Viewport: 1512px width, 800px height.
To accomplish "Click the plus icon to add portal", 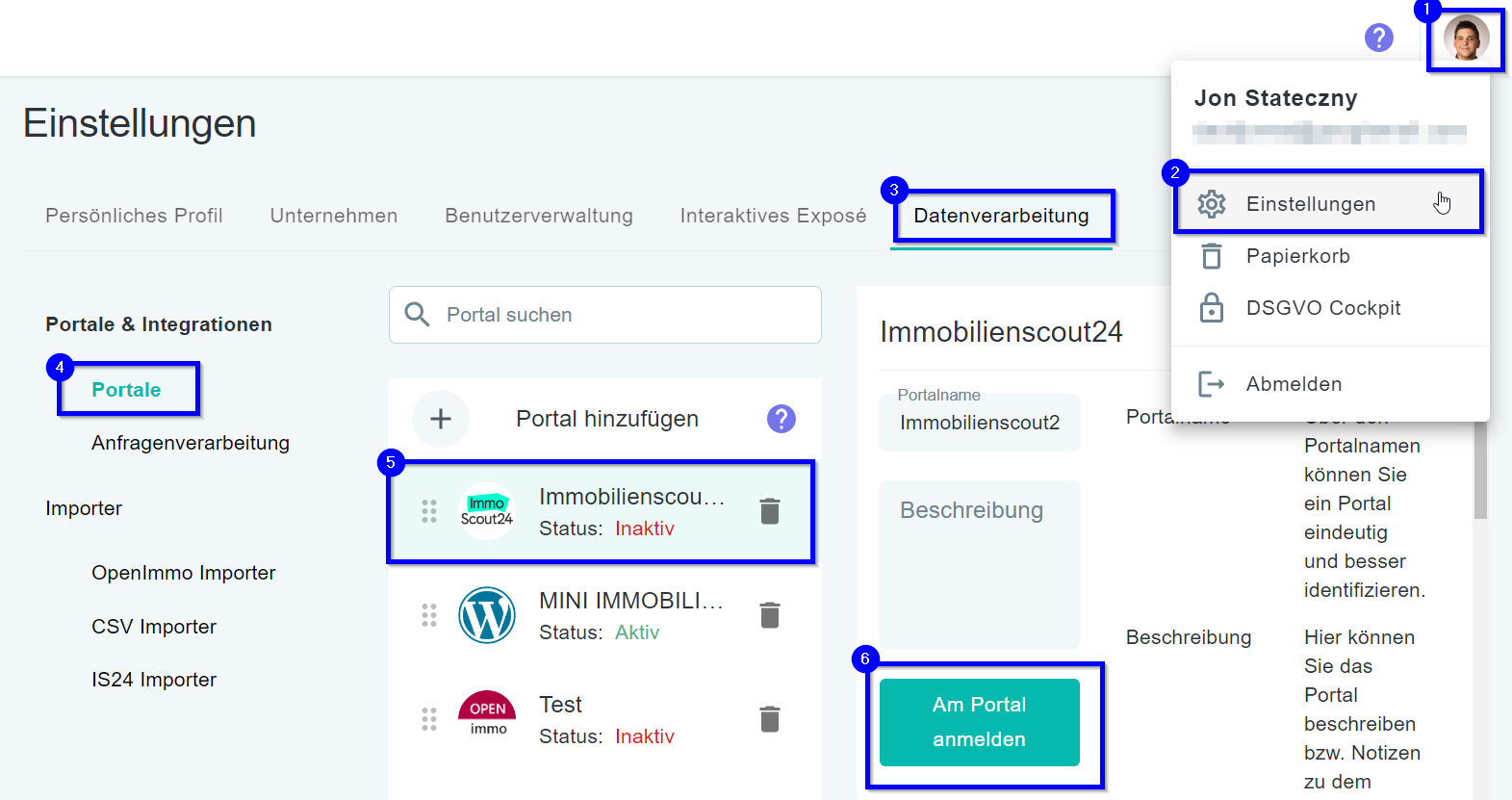I will pos(441,419).
